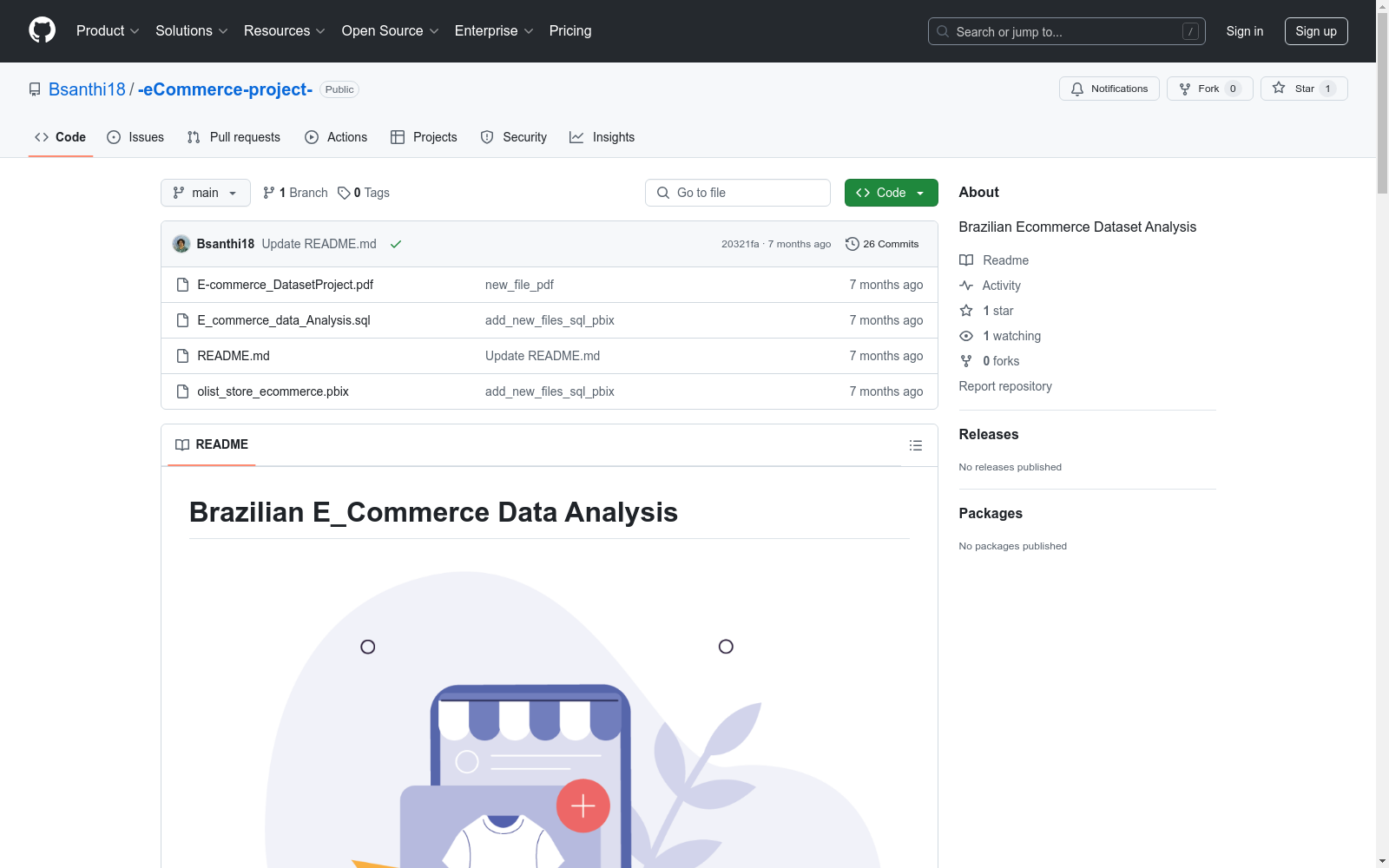Click Report repository link
The height and width of the screenshot is (868, 1389).
(1005, 386)
